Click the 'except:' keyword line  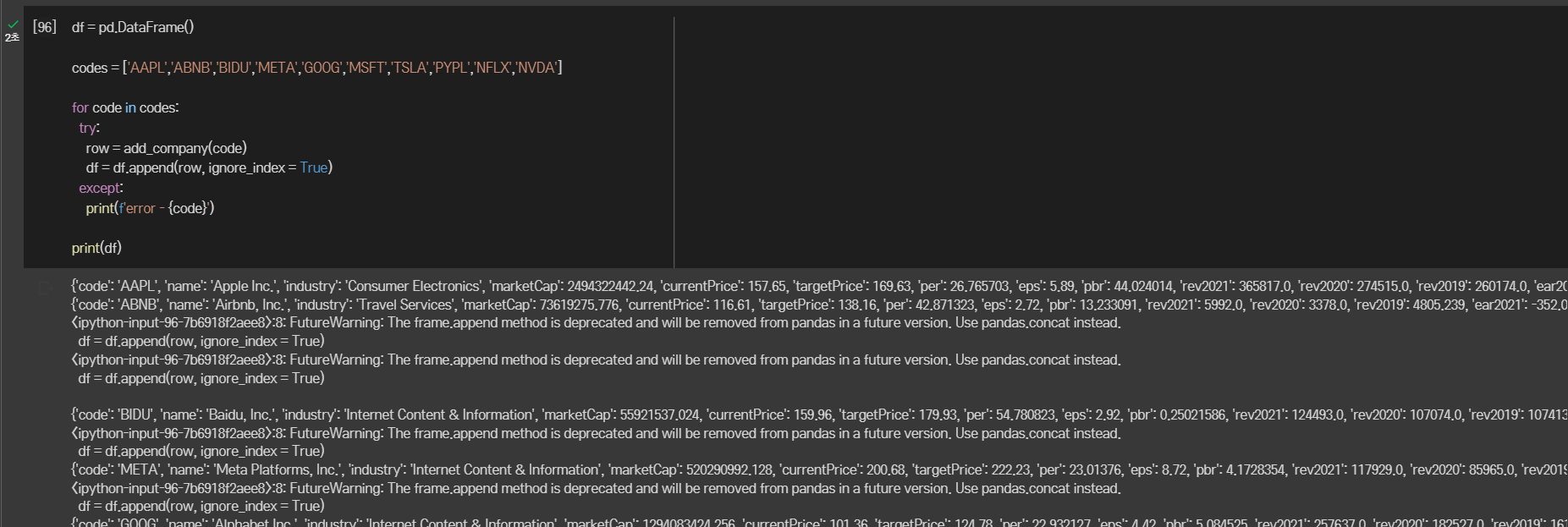coord(101,188)
